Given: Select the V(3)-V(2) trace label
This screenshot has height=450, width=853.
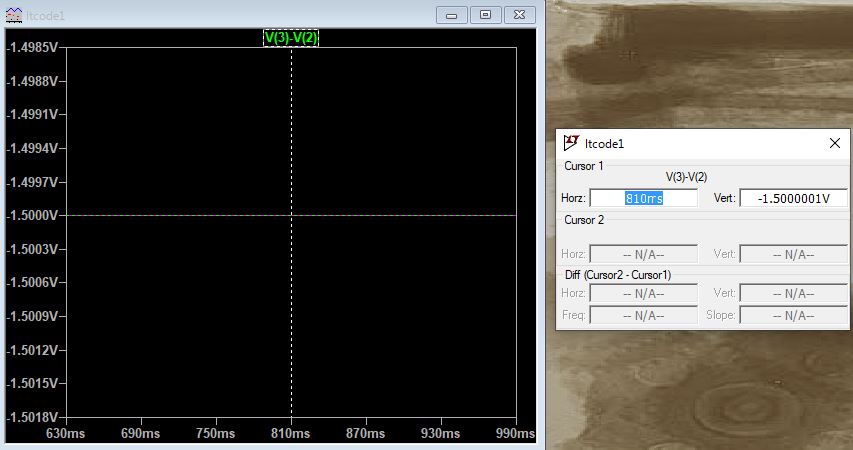Looking at the screenshot, I should pos(291,37).
